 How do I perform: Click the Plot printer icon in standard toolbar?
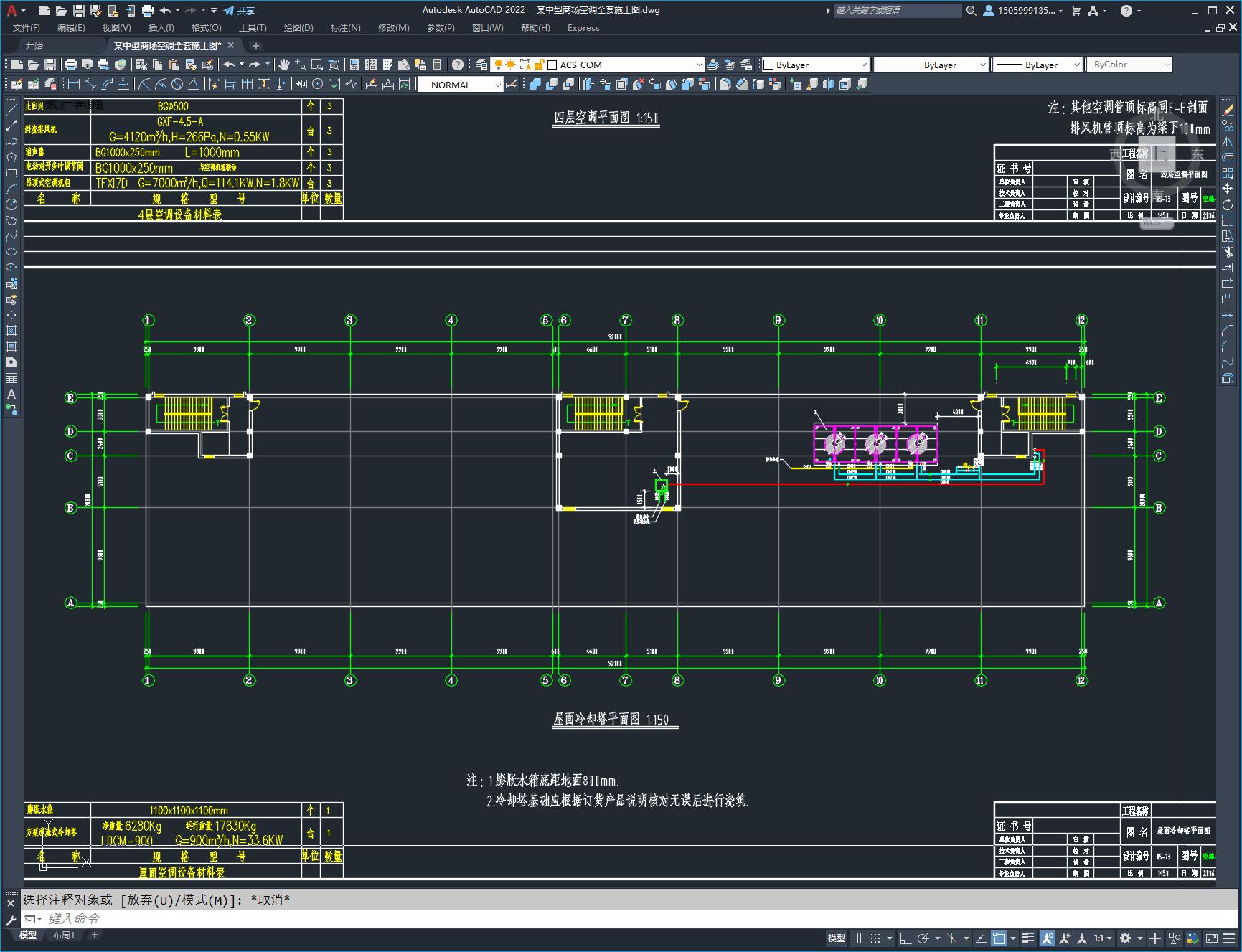click(70, 65)
